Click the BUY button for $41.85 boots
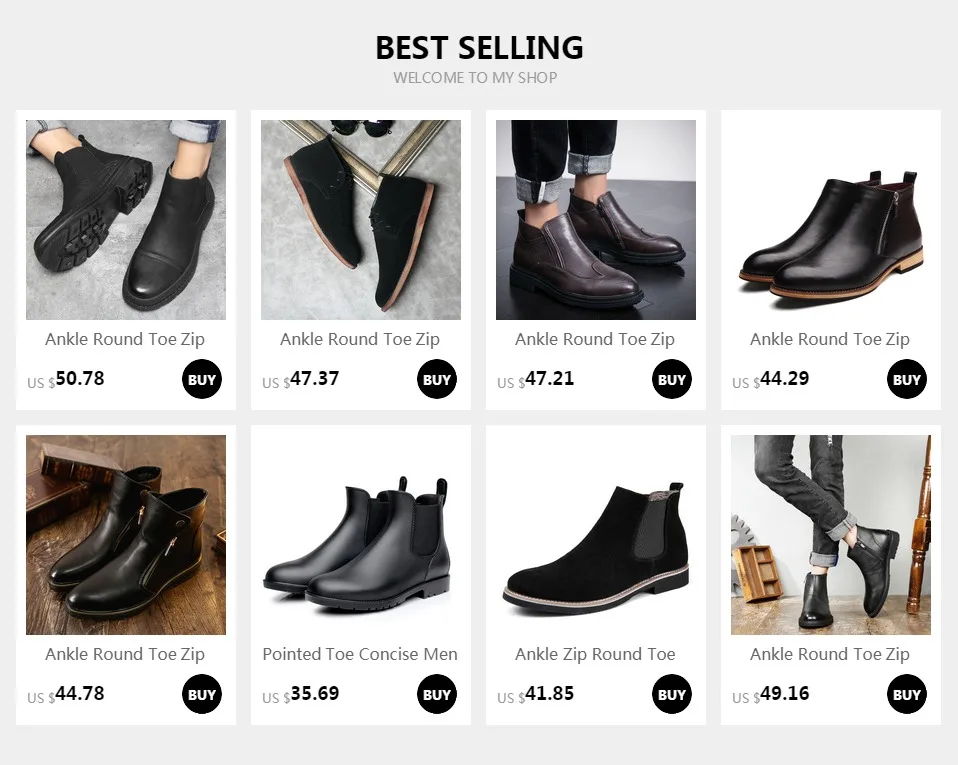This screenshot has width=958, height=765. click(671, 694)
